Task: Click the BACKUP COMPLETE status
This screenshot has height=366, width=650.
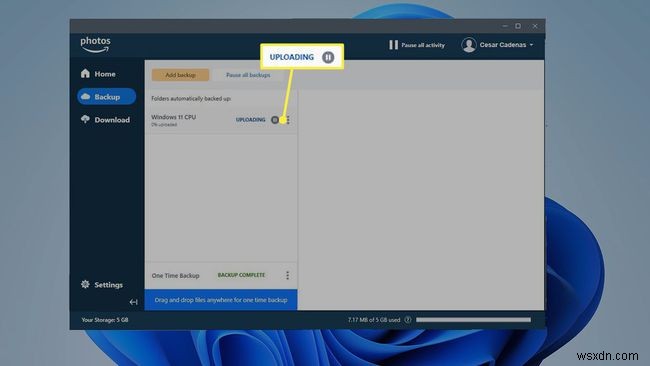Action: (241, 275)
